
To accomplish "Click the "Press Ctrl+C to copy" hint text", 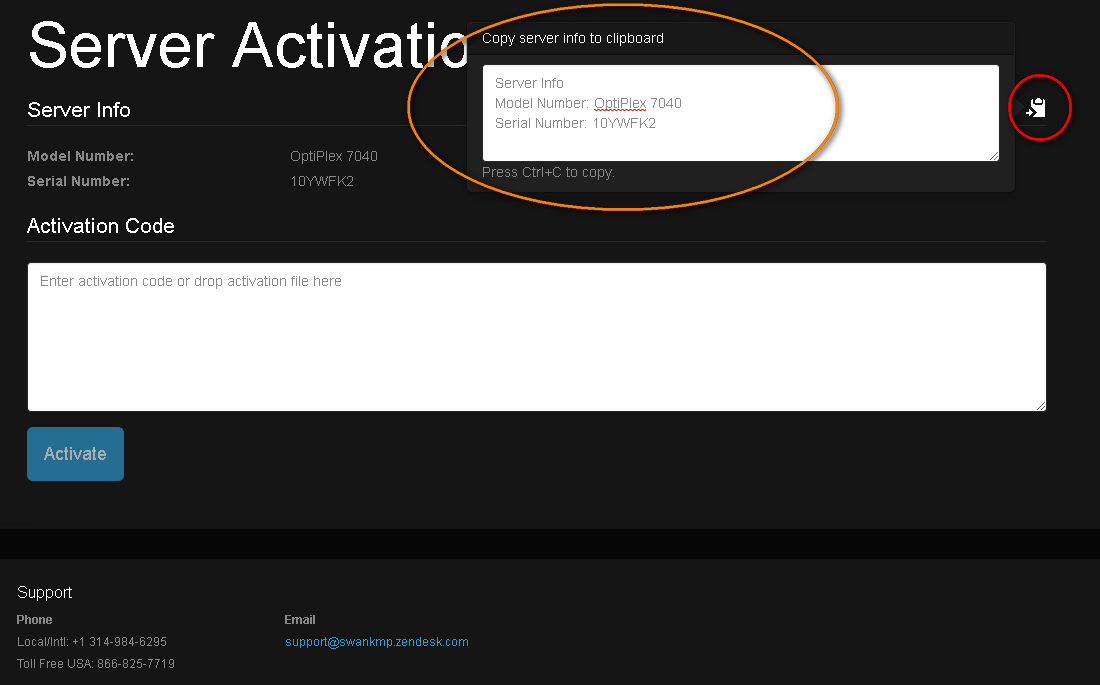I will pyautogui.click(x=548, y=173).
